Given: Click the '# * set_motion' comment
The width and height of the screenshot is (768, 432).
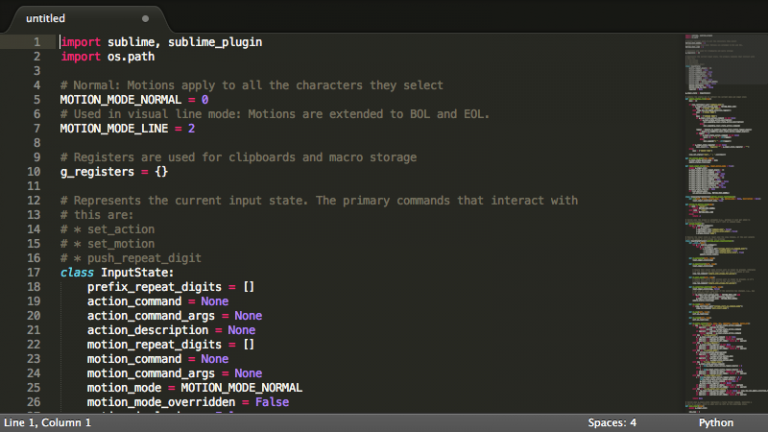Looking at the screenshot, I should click(x=107, y=244).
